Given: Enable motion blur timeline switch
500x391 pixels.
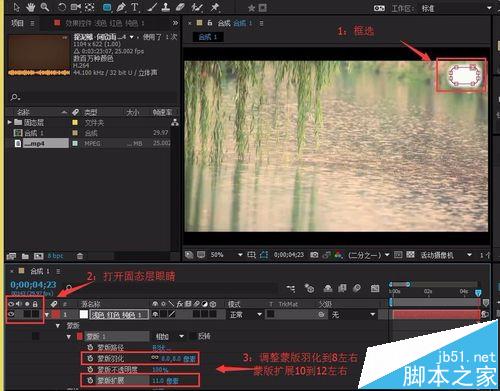Looking at the screenshot, I should tap(357, 288).
